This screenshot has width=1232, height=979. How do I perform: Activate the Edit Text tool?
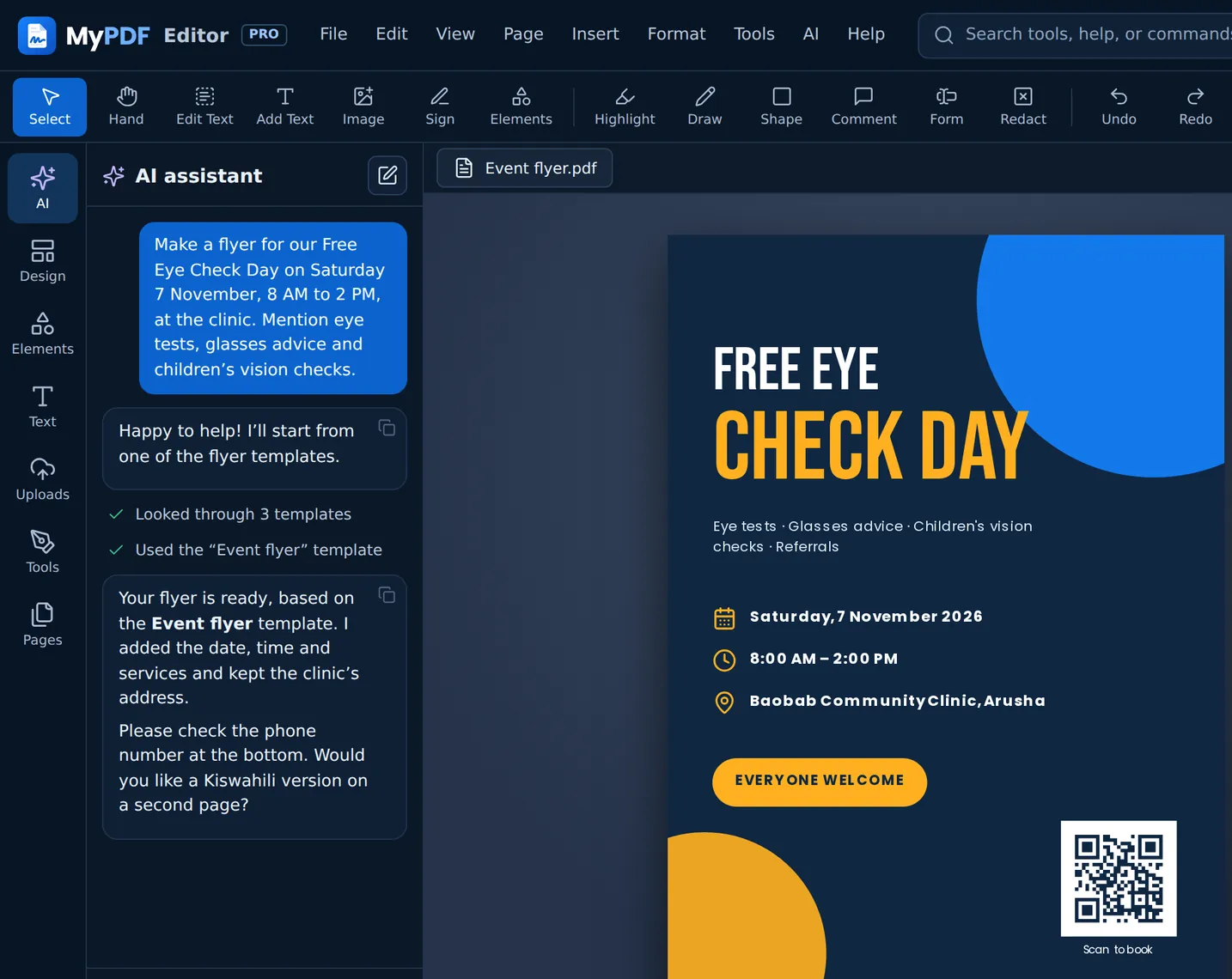point(204,107)
